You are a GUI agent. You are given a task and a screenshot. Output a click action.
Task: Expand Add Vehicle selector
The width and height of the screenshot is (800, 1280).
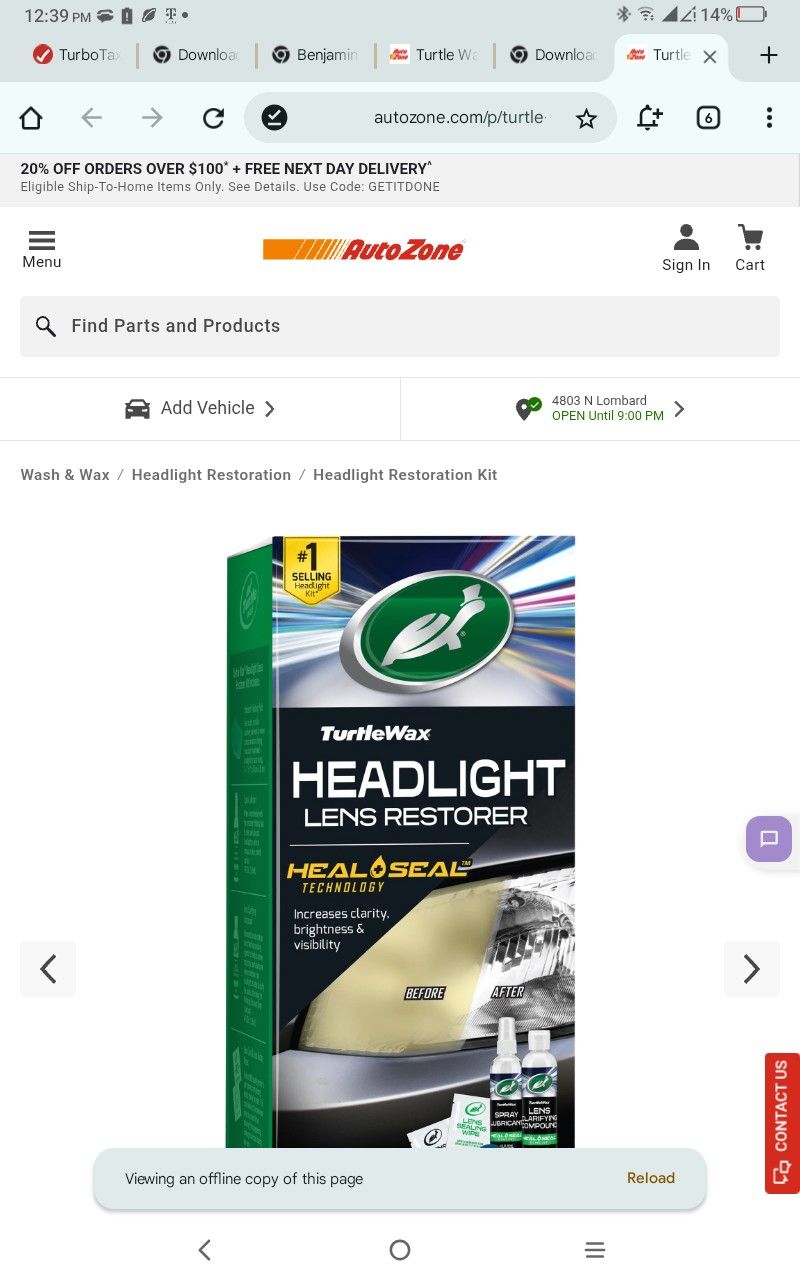[x=200, y=409]
